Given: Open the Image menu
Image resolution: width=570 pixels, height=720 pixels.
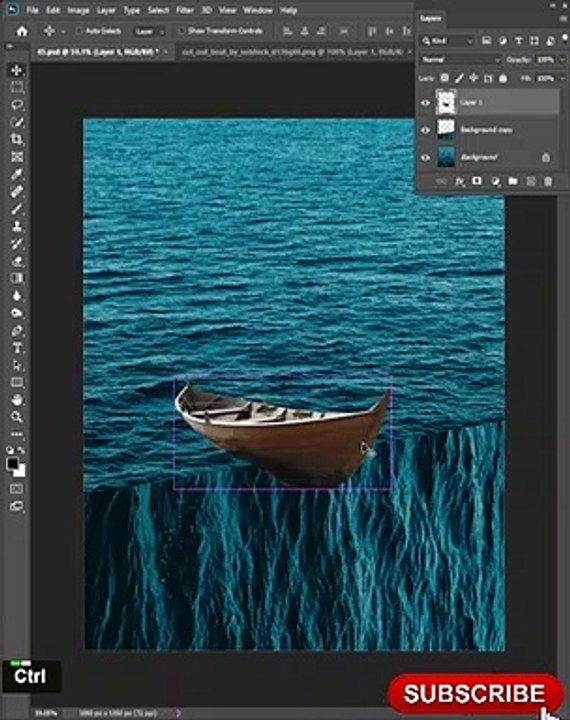Looking at the screenshot, I should coord(79,10).
